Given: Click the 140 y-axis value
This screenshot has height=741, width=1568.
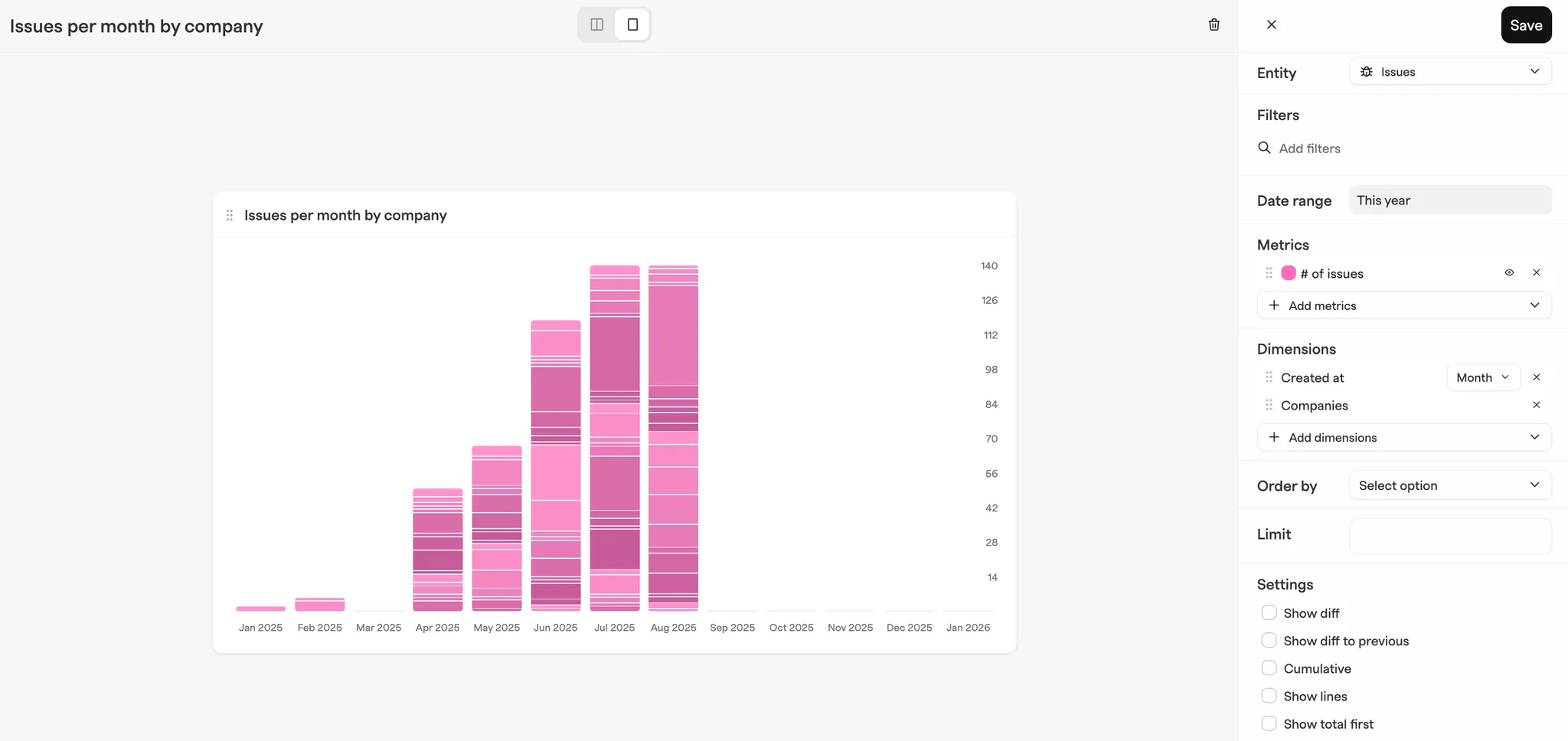Looking at the screenshot, I should [x=989, y=266].
